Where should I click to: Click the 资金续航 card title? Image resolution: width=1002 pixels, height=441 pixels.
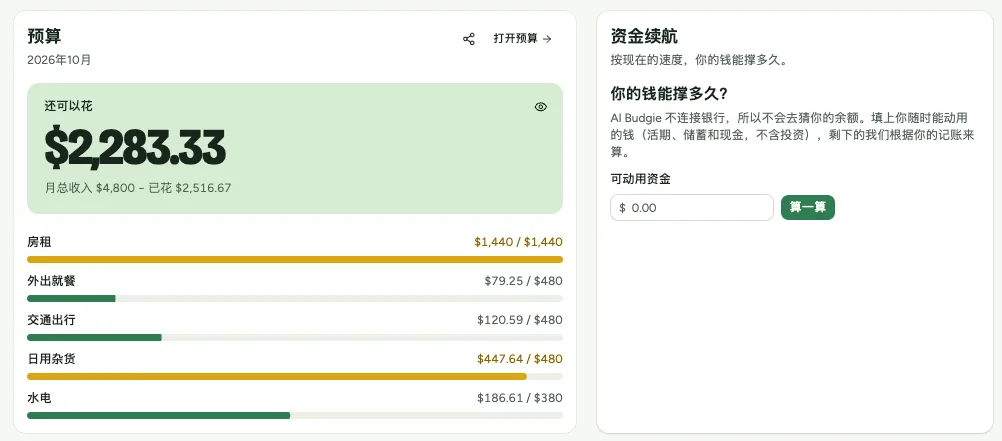click(x=644, y=36)
